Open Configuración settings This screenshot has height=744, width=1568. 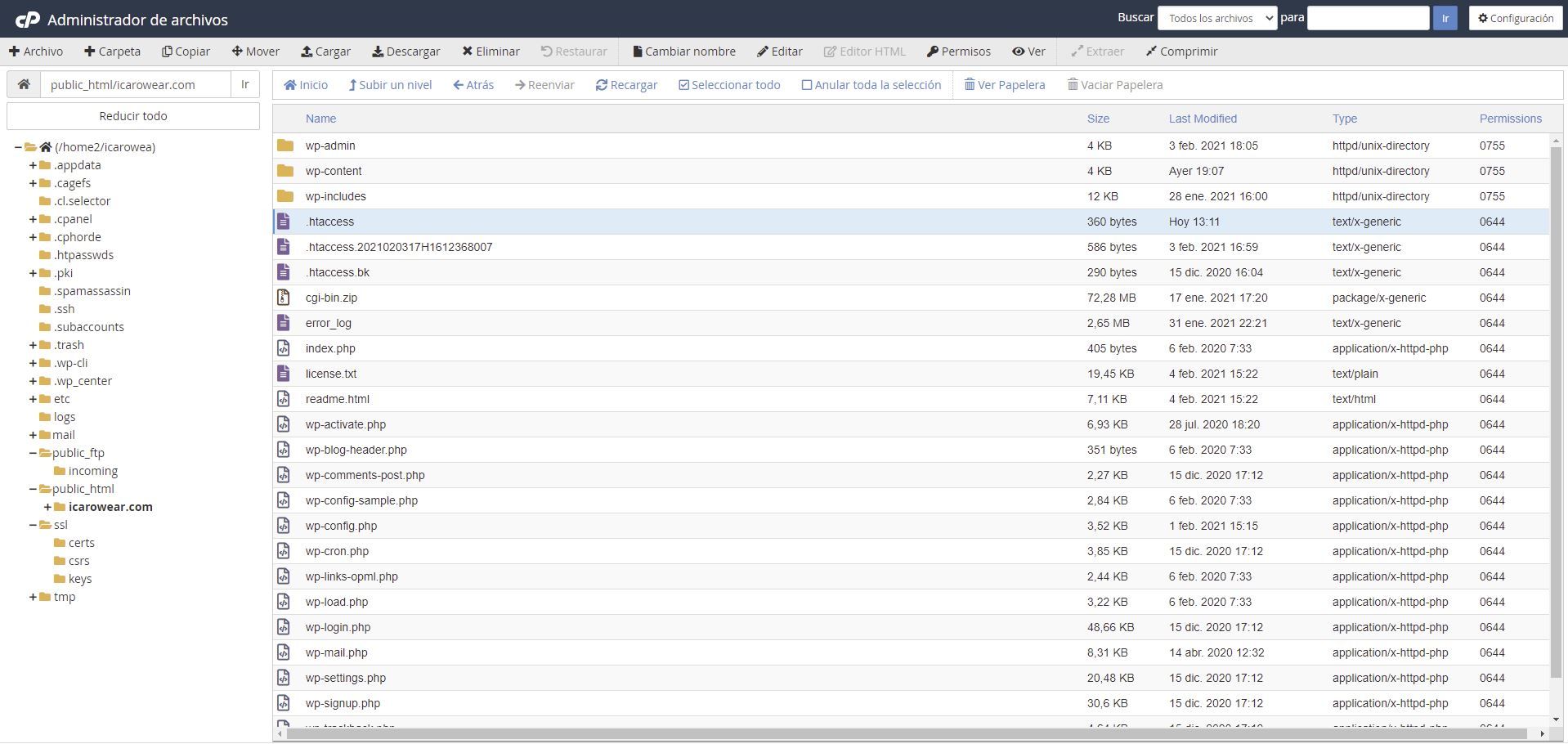(1516, 18)
